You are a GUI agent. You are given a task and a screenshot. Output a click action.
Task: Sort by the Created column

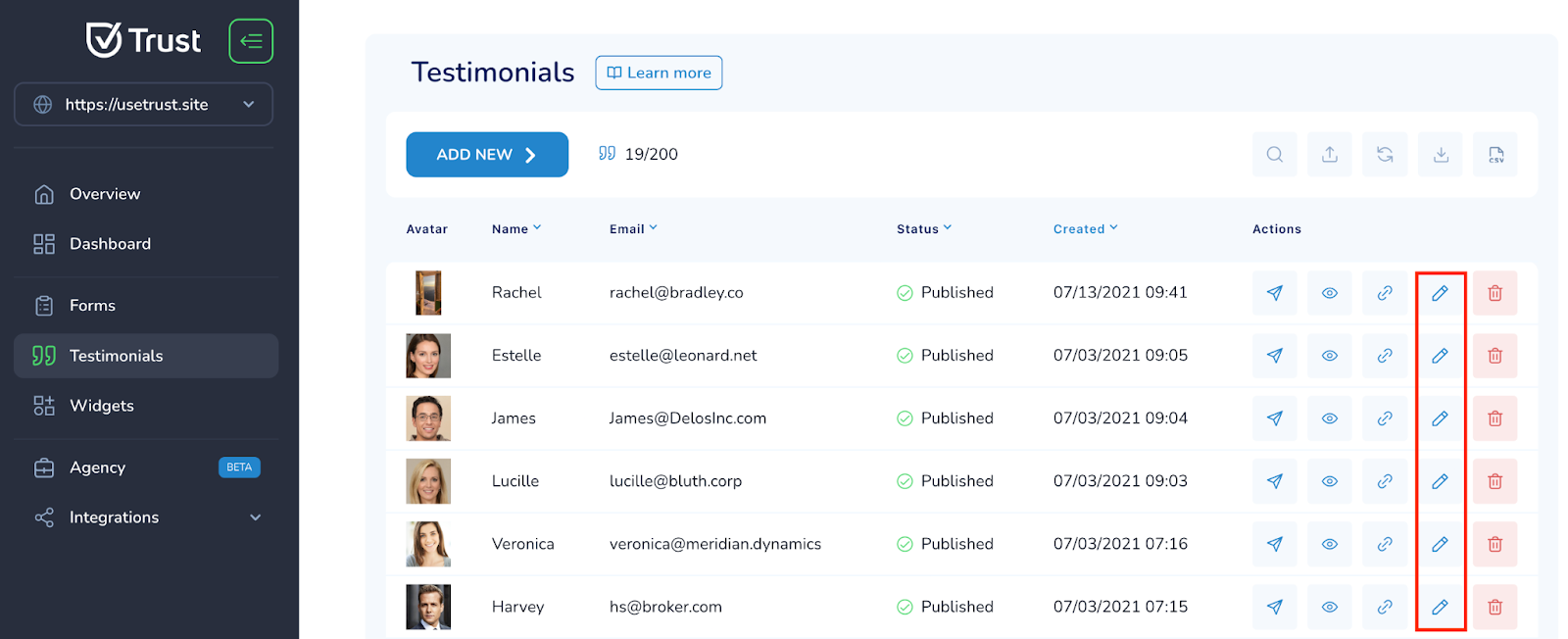coord(1085,229)
